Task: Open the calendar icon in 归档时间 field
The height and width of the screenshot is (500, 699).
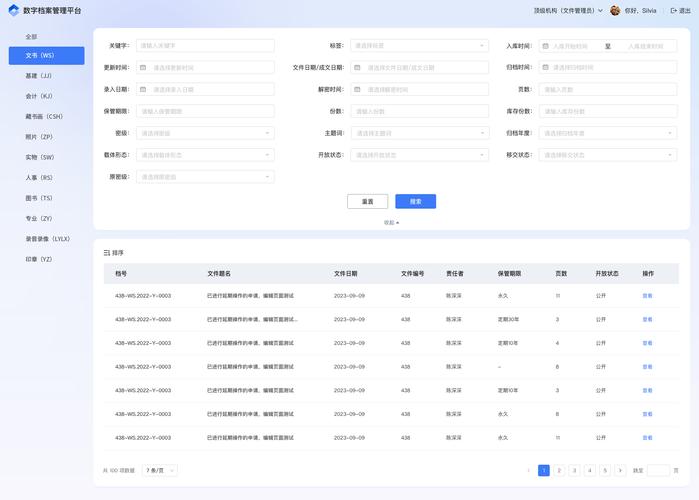Action: pos(545,67)
